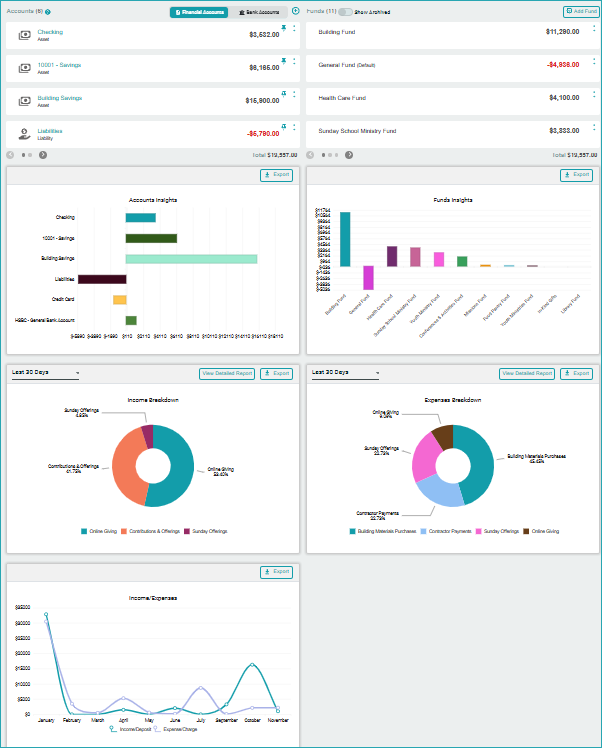Open Last 30 Days dropdown for Income Breakdown
This screenshot has width=602, height=748.
46,373
